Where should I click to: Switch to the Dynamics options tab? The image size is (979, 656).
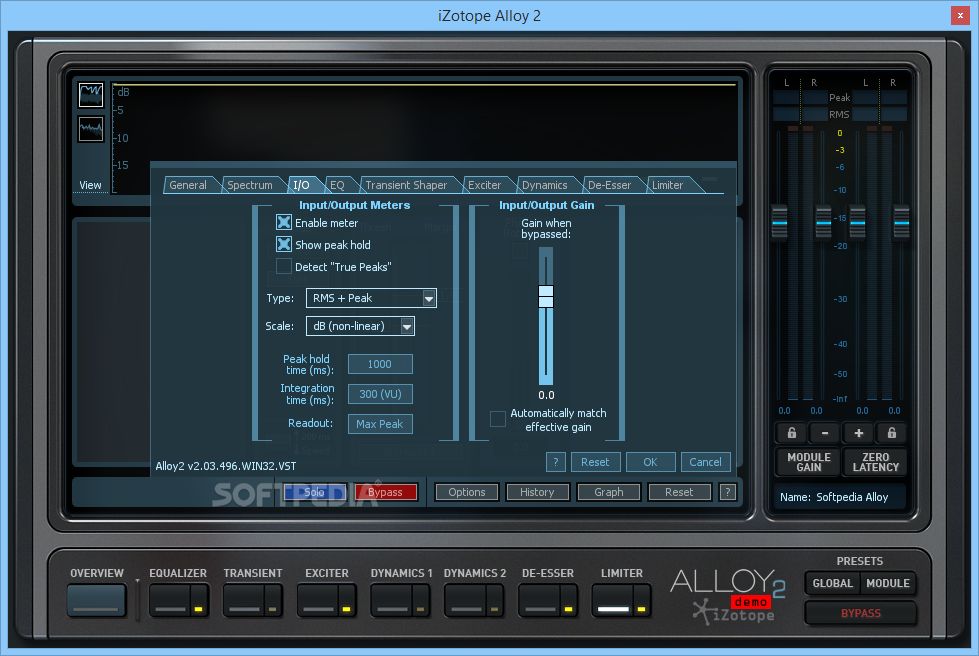click(544, 185)
